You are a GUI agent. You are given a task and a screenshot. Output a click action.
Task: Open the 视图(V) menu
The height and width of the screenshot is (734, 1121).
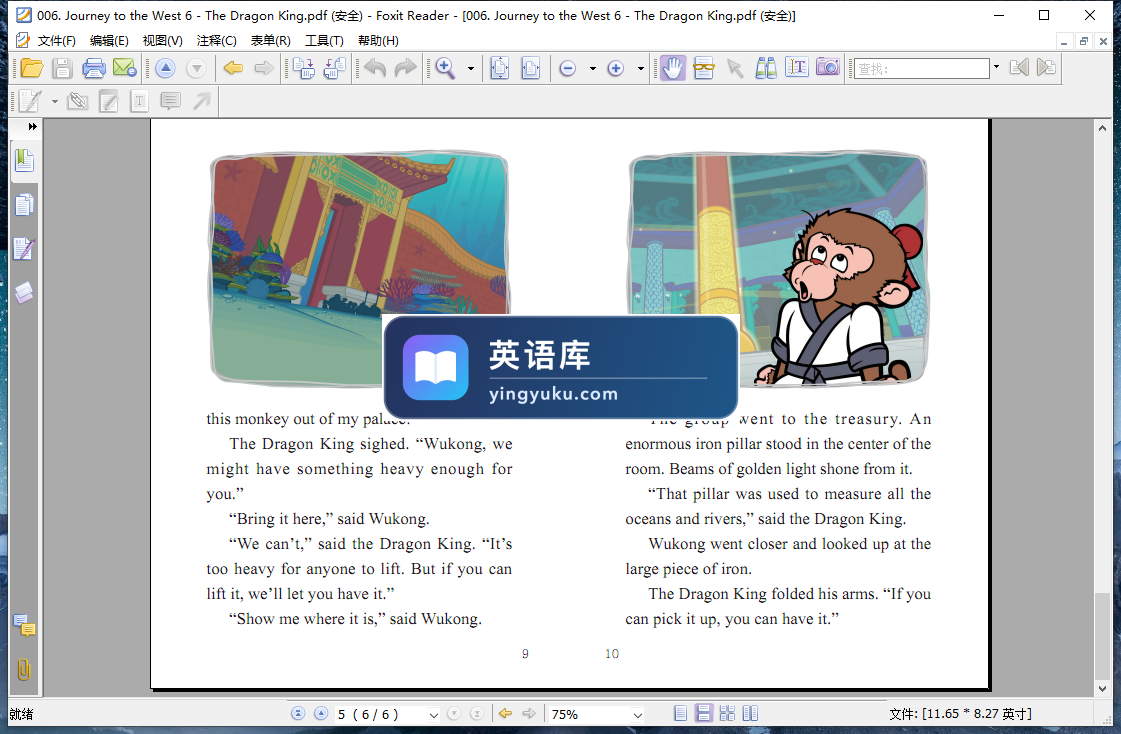pyautogui.click(x=162, y=41)
